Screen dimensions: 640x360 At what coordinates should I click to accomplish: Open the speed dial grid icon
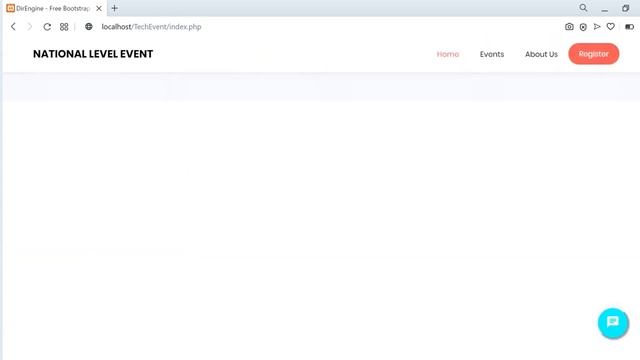(64, 27)
